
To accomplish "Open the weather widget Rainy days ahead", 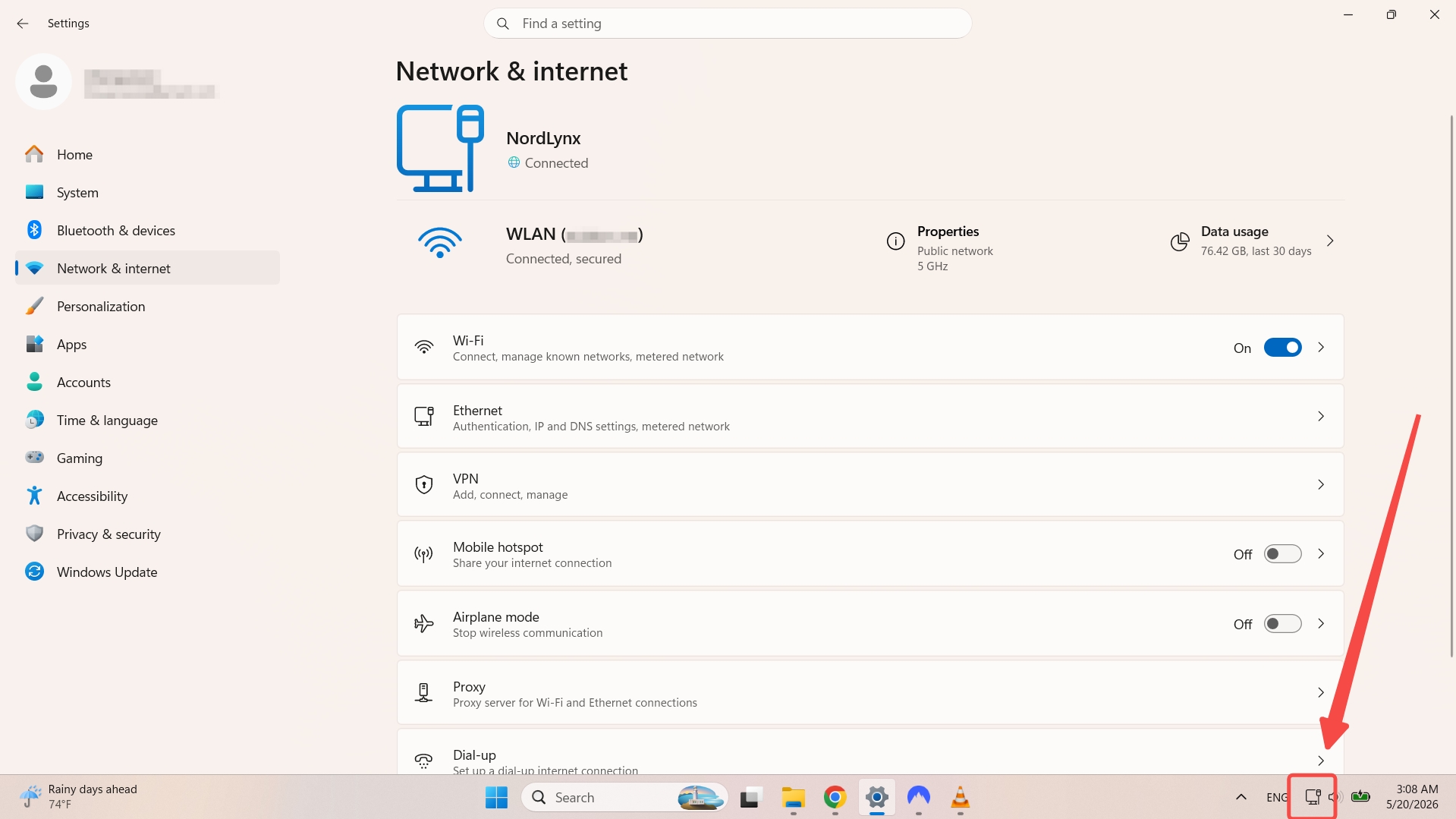I will point(79,797).
